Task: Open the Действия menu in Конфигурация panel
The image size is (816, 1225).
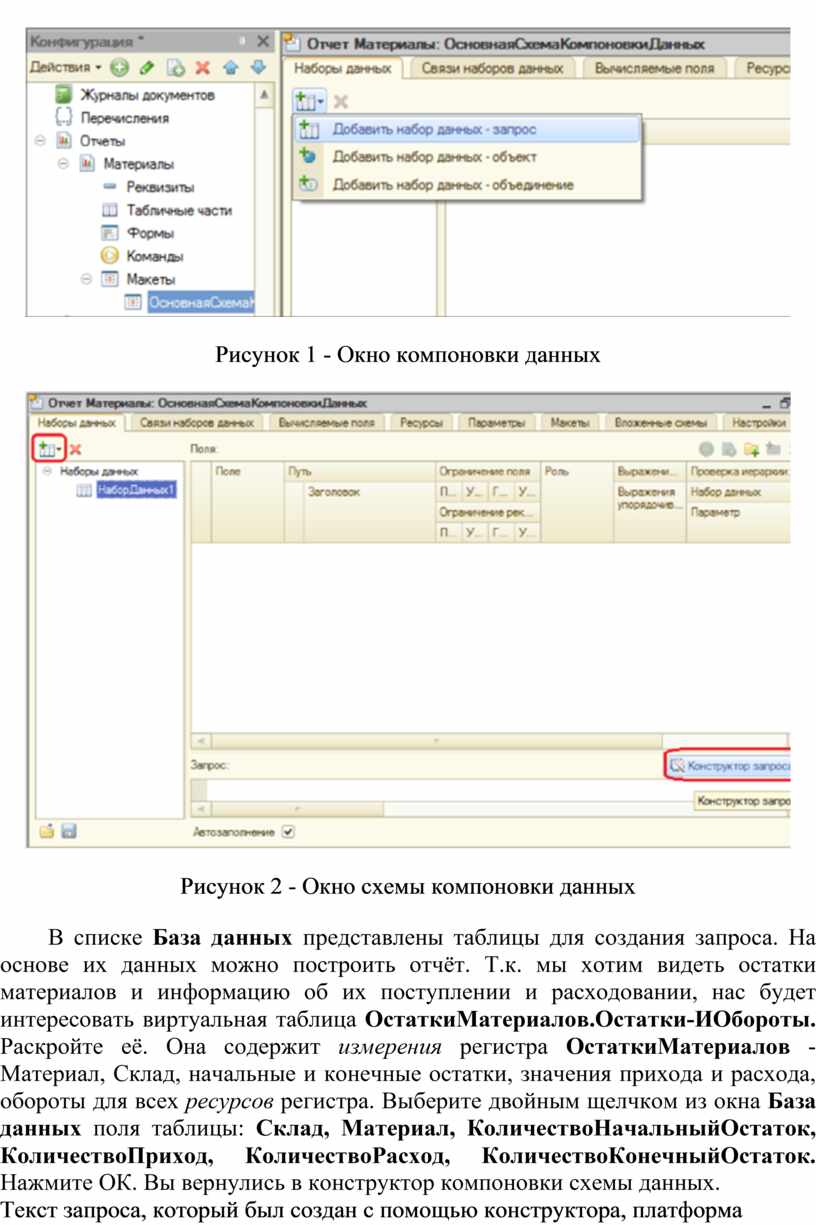Action: [66, 68]
